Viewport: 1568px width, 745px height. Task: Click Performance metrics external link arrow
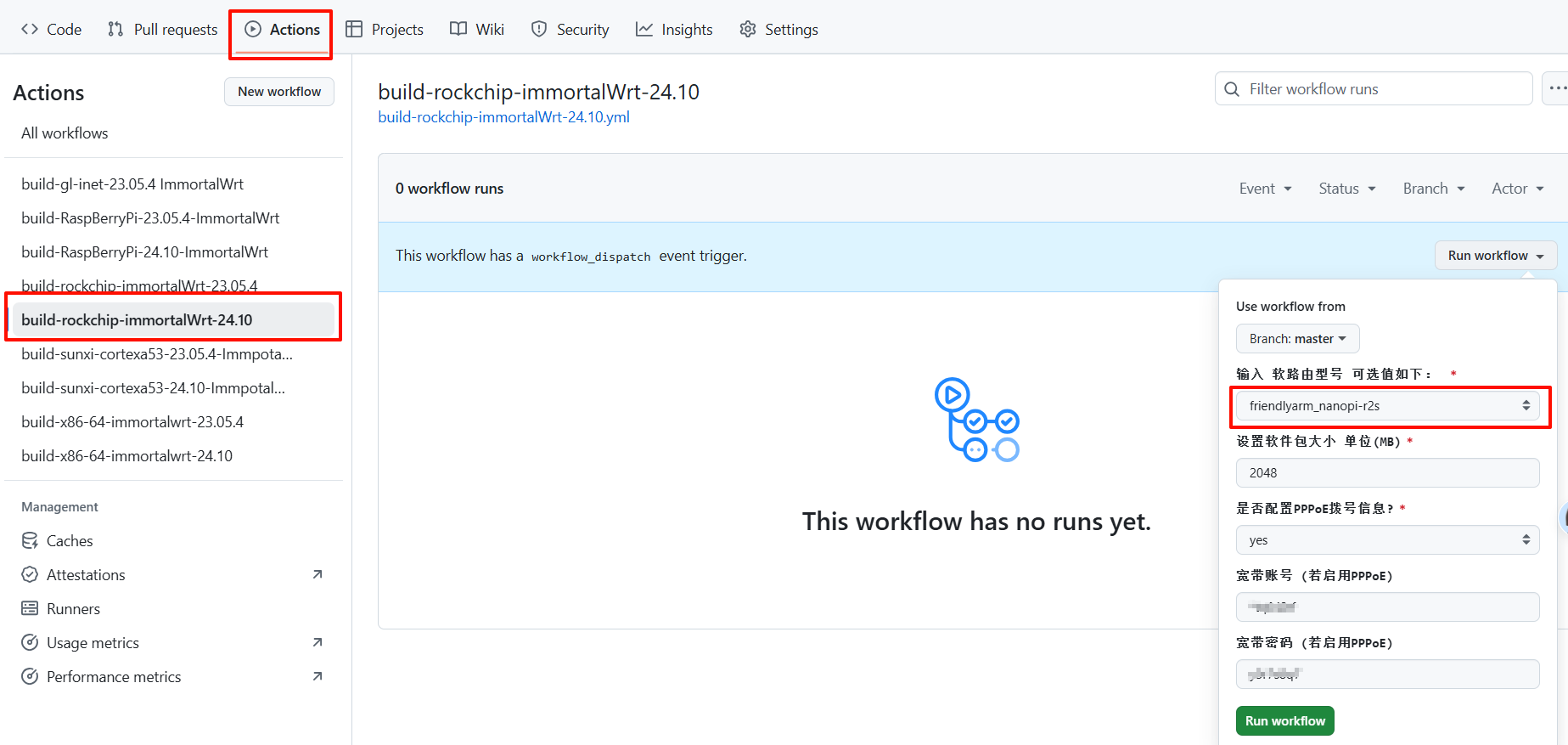(x=318, y=676)
